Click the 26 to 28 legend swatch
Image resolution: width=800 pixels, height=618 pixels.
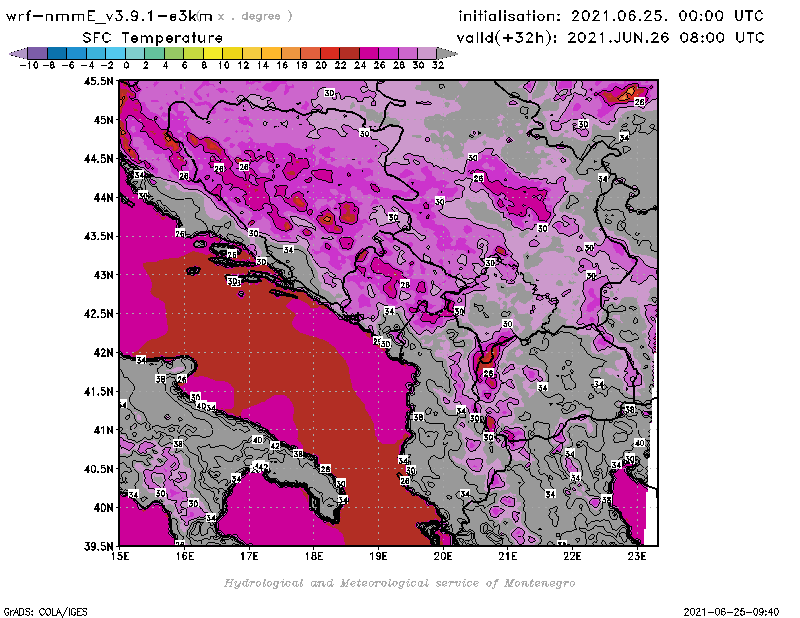(388, 53)
